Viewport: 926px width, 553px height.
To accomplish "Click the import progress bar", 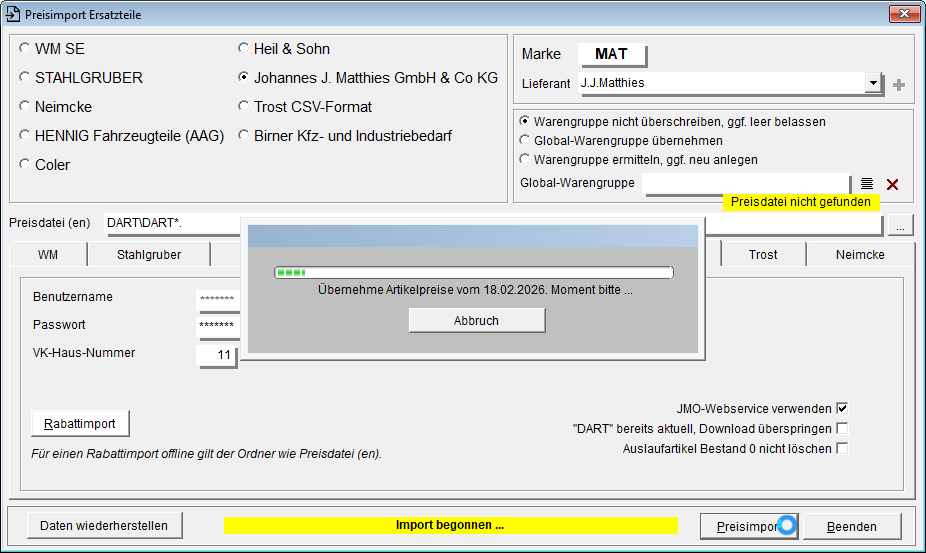I will 474,272.
